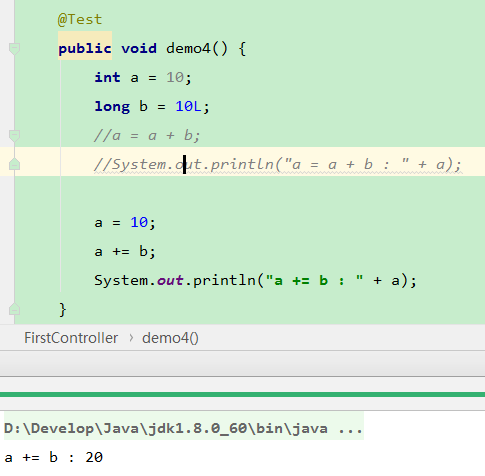Screen dimensions: 485x476
Task: Click fold end marker at closing brace
Action: (14, 309)
